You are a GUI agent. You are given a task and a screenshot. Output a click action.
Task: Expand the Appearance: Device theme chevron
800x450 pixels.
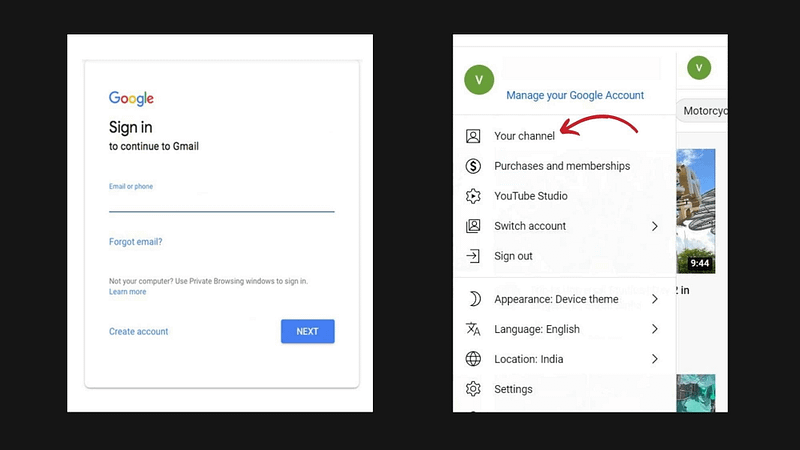coord(655,299)
